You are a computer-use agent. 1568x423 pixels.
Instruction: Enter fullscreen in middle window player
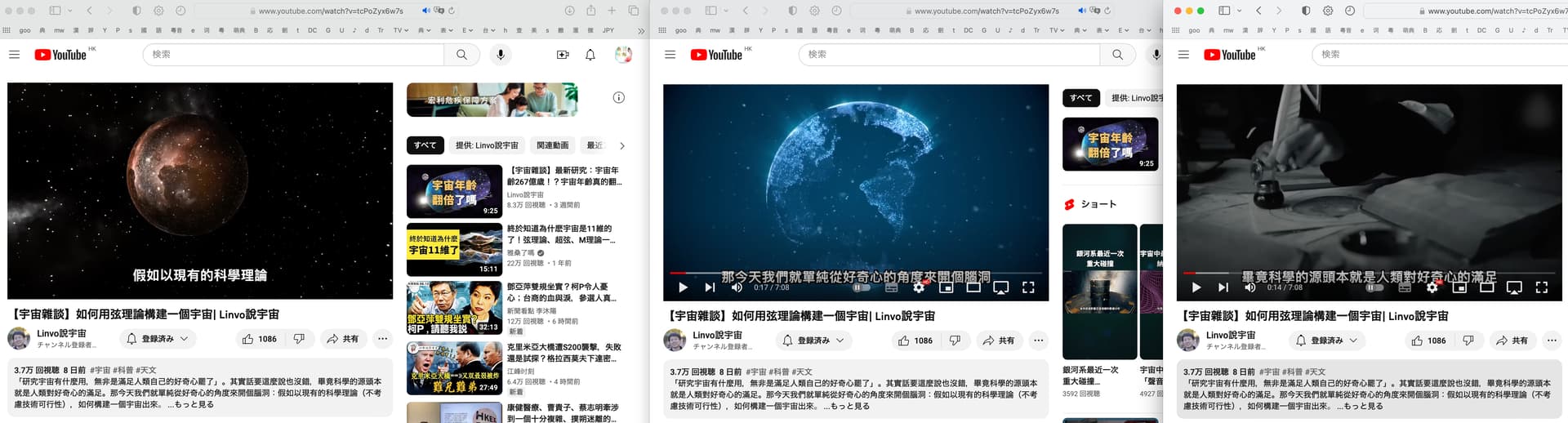[x=1028, y=287]
